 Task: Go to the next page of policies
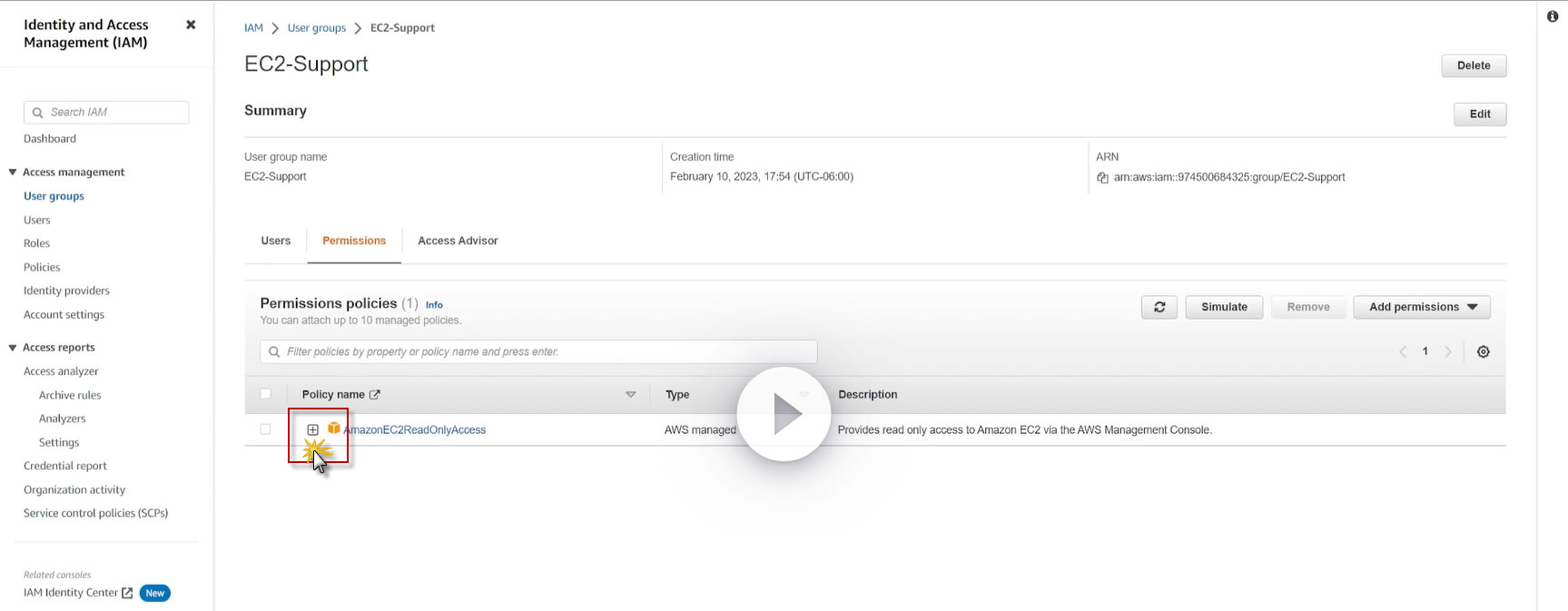tap(1448, 352)
